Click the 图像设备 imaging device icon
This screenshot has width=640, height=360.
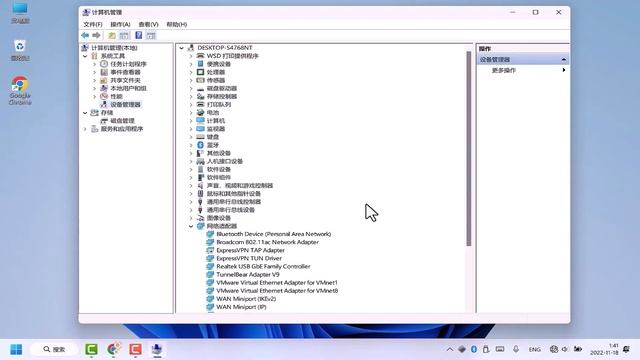pos(200,218)
